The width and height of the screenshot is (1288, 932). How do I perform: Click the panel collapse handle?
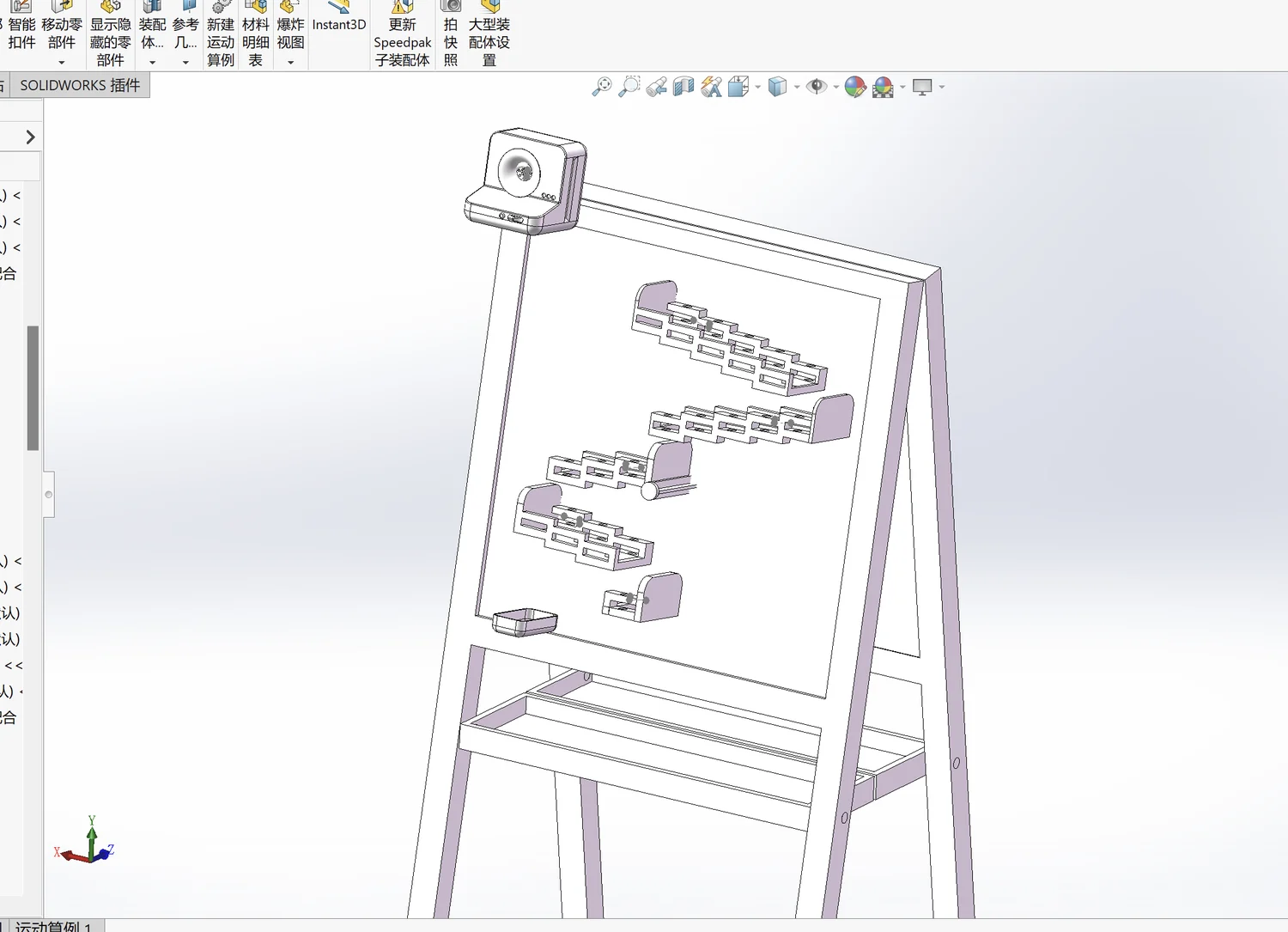coord(49,494)
